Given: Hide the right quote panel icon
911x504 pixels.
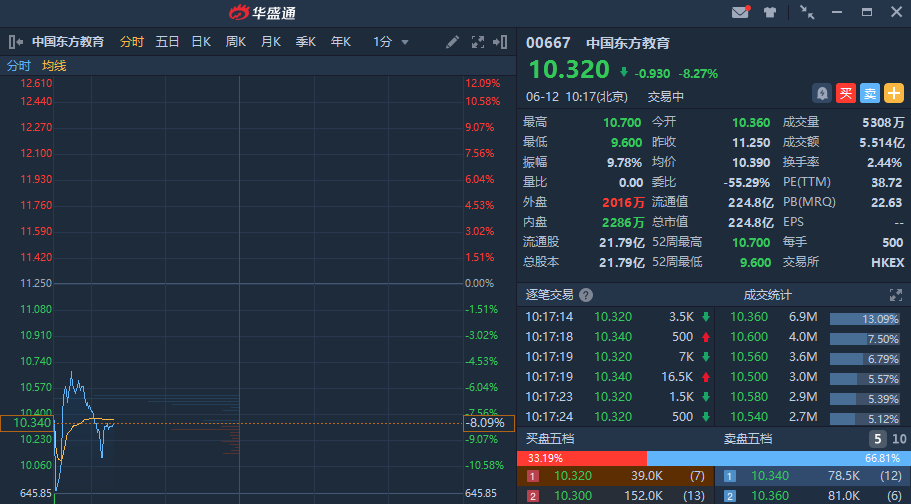Looking at the screenshot, I should tap(500, 42).
